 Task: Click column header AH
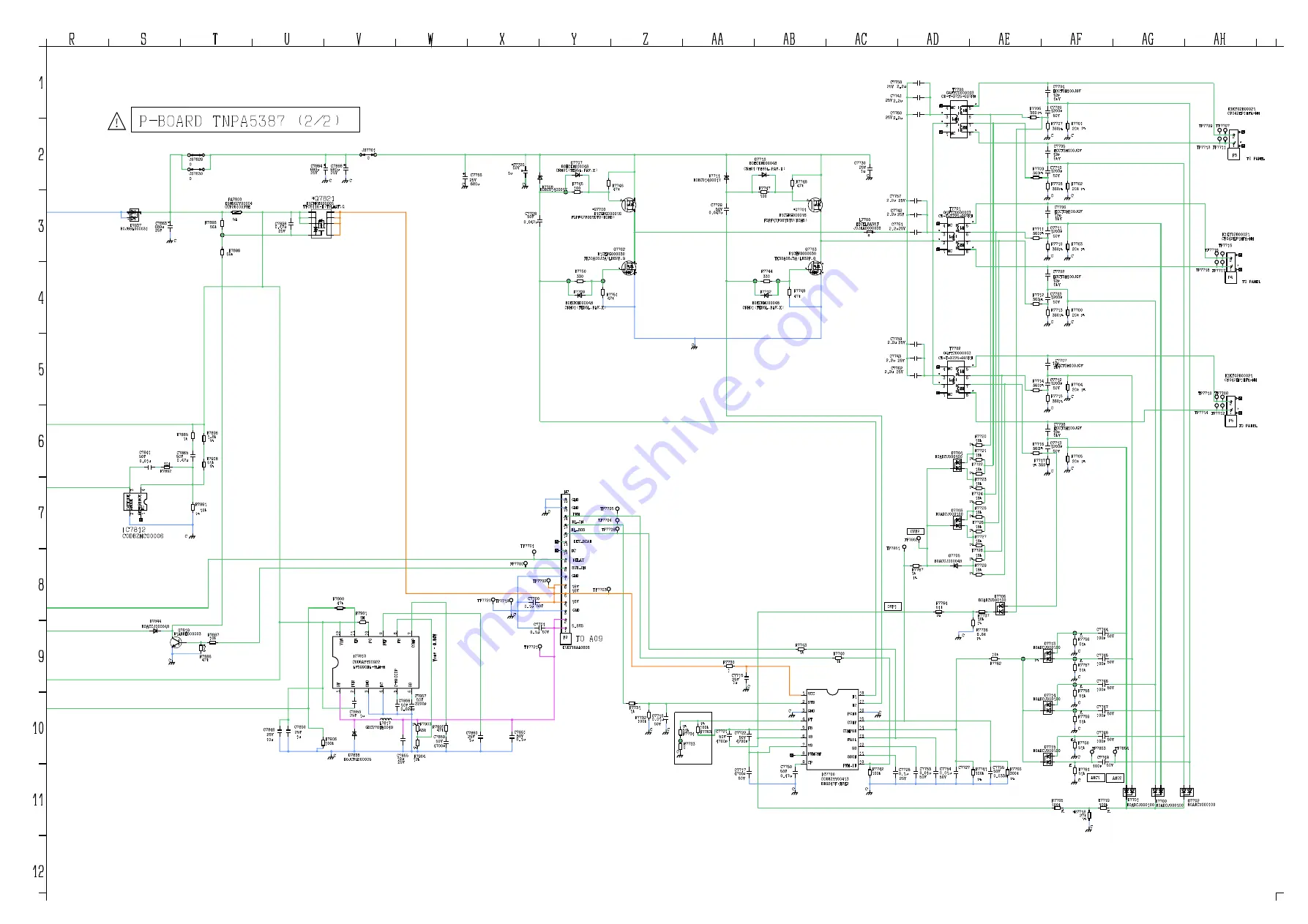(1219, 39)
